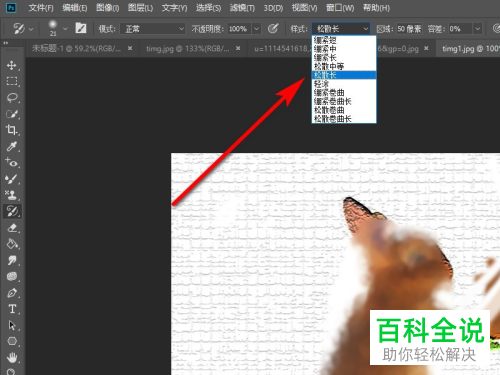The height and width of the screenshot is (375, 500).
Task: Open the 3D(D) menu
Action: (x=273, y=8)
